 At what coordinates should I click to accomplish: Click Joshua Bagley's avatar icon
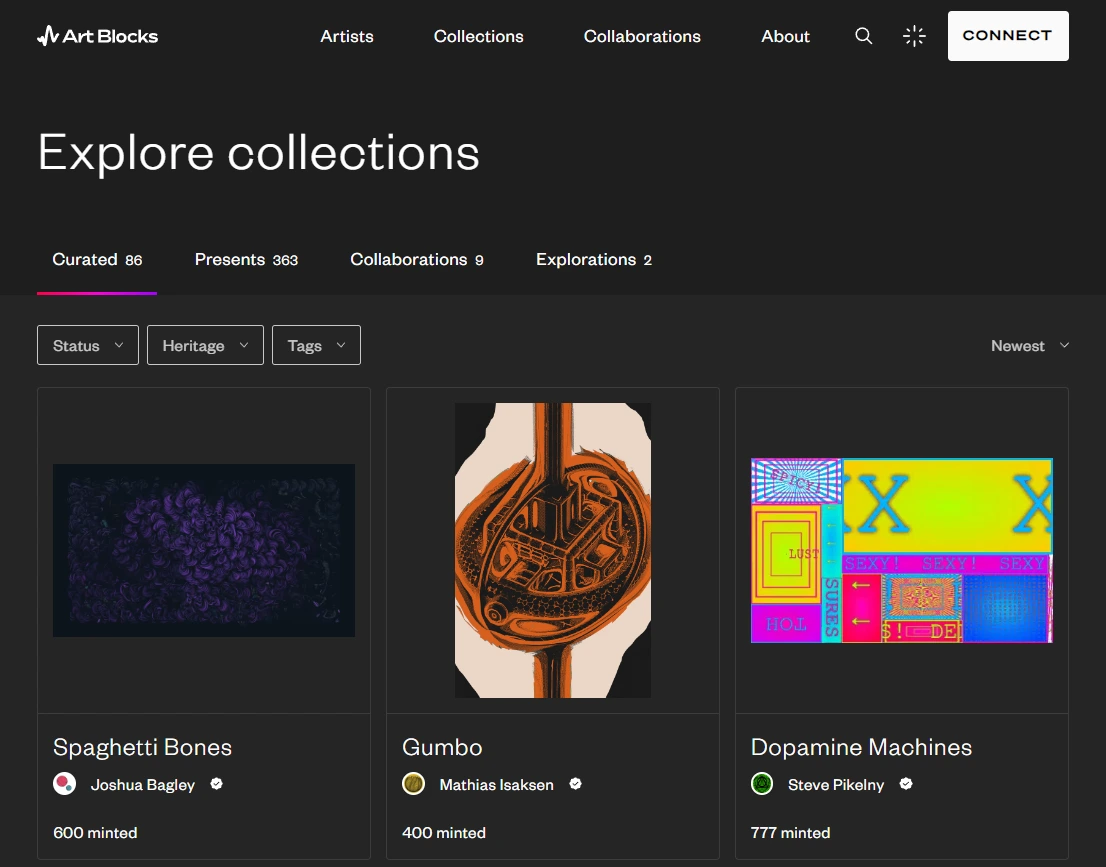pos(65,784)
